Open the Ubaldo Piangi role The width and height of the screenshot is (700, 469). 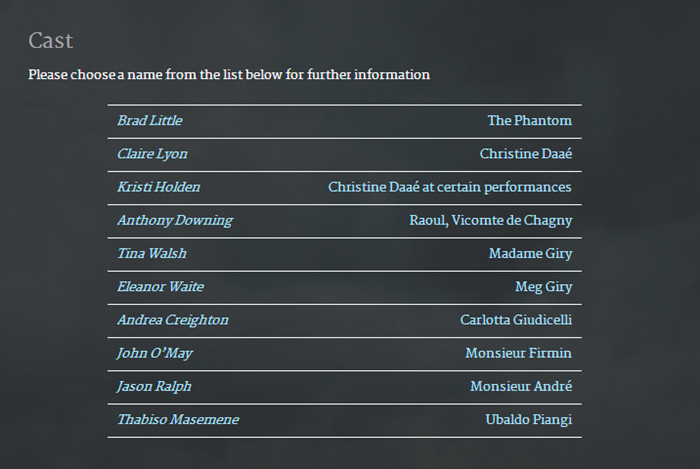click(x=528, y=419)
